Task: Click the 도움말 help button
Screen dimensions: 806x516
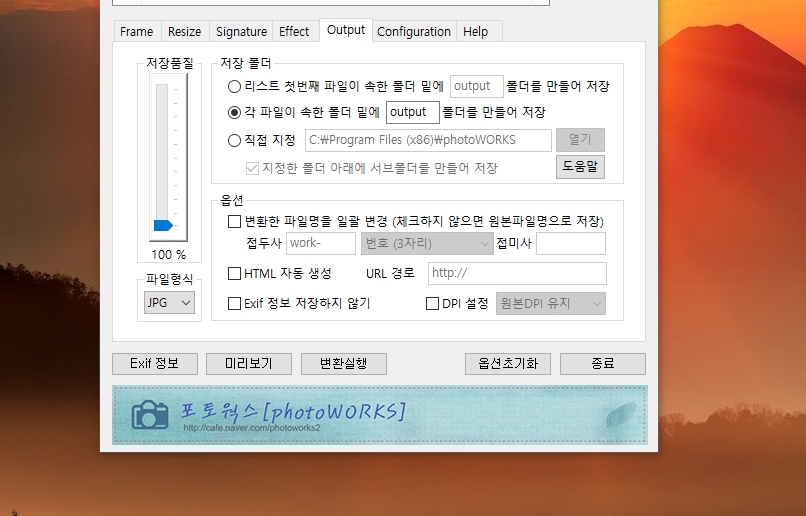Action: (x=580, y=167)
